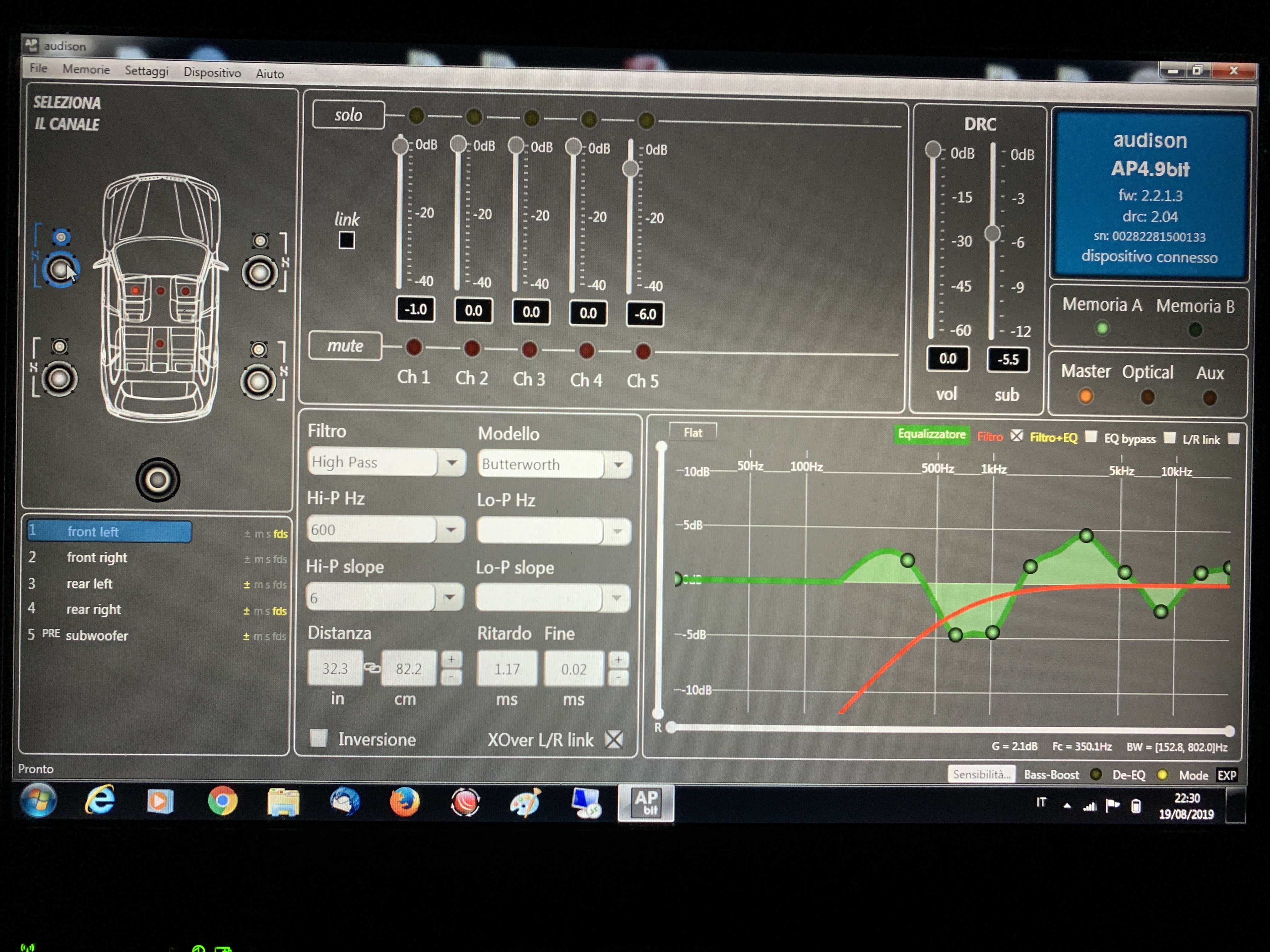Viewport: 1270px width, 952px height.
Task: Select the subwoofer speaker icon below the car
Action: 158,480
